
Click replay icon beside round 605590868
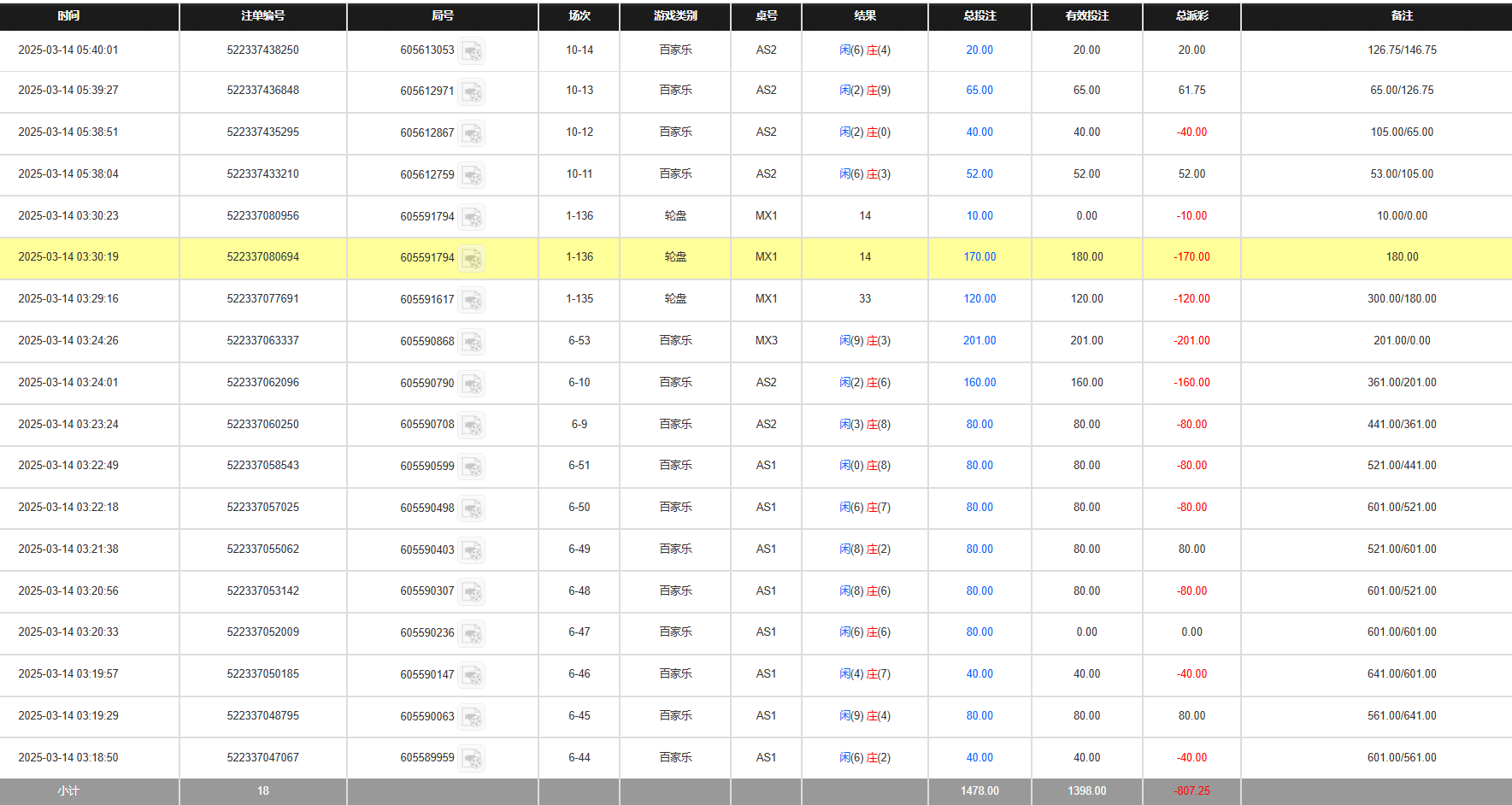472,342
